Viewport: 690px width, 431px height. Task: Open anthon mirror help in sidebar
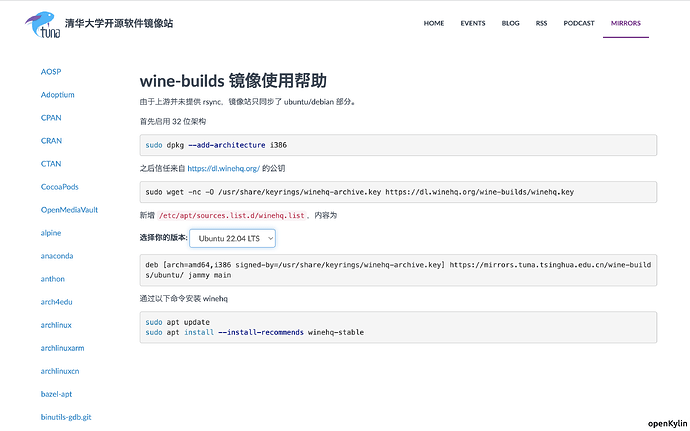[52, 279]
